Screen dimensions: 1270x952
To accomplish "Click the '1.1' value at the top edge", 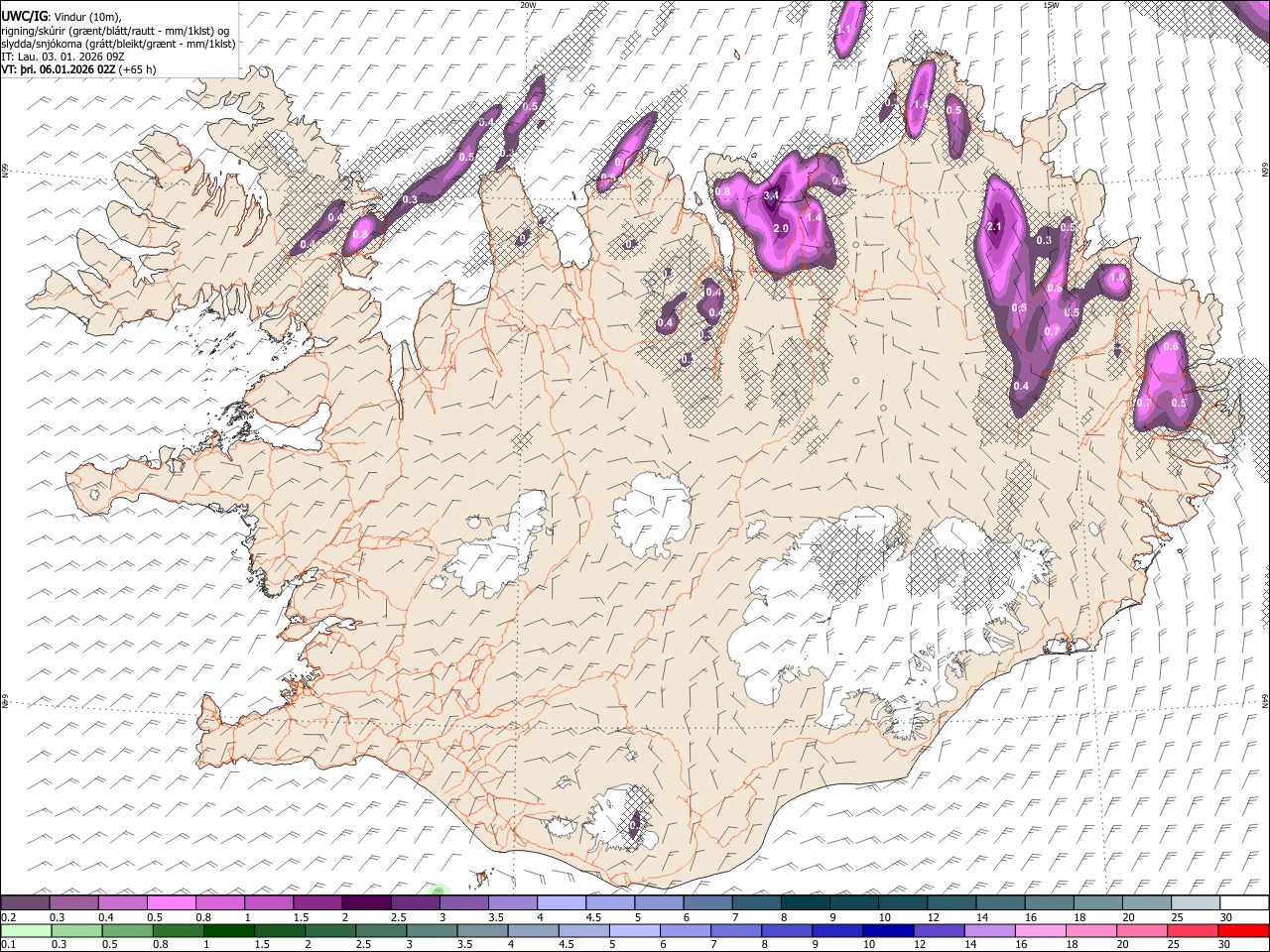I will pyautogui.click(x=844, y=30).
